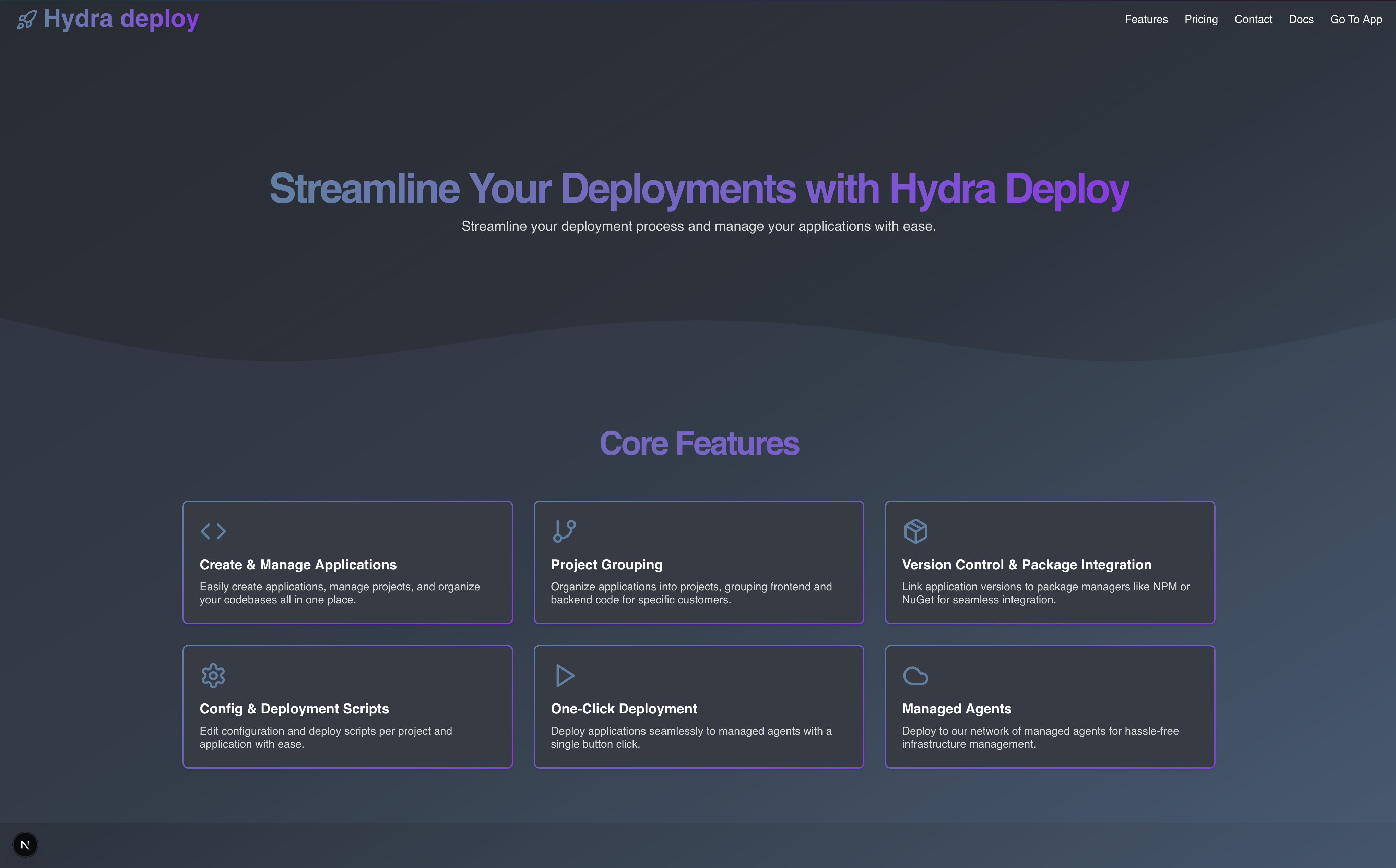The image size is (1396, 868).
Task: Click the Hydra deploy brand name
Action: click(121, 19)
